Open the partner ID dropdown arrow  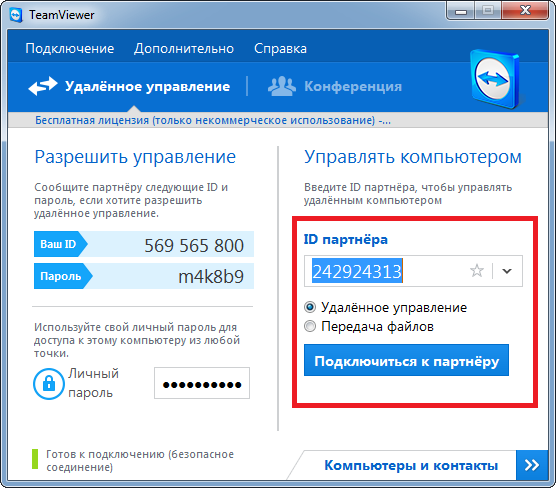[507, 271]
